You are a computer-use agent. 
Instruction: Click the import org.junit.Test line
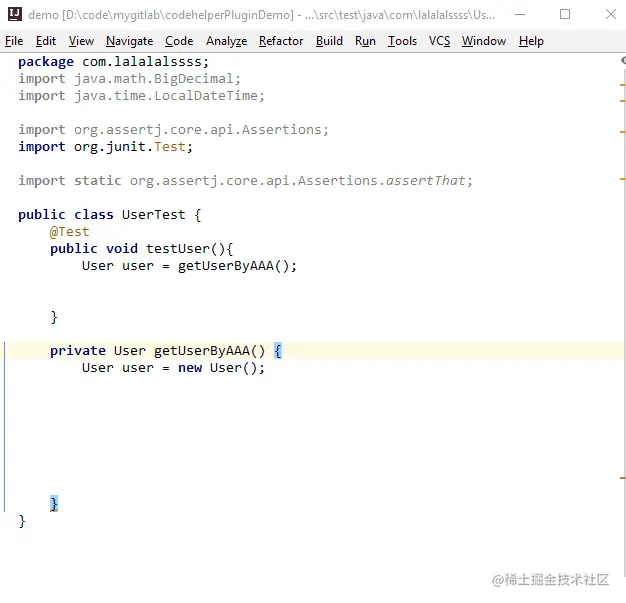(x=105, y=147)
